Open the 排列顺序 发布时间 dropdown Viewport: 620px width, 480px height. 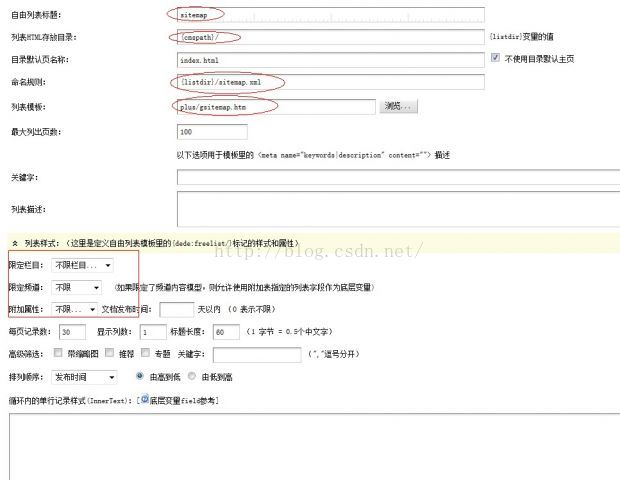pyautogui.click(x=84, y=377)
